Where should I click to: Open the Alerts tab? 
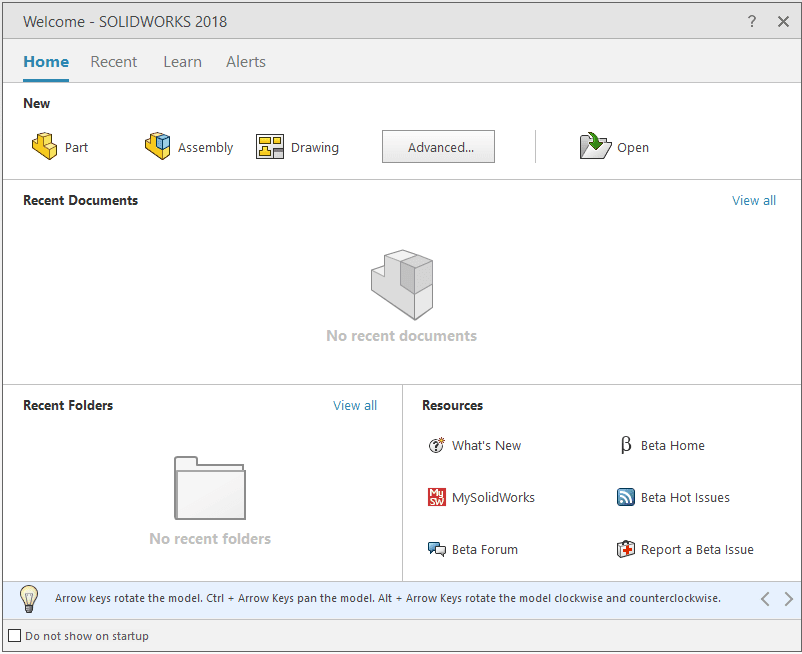[246, 62]
